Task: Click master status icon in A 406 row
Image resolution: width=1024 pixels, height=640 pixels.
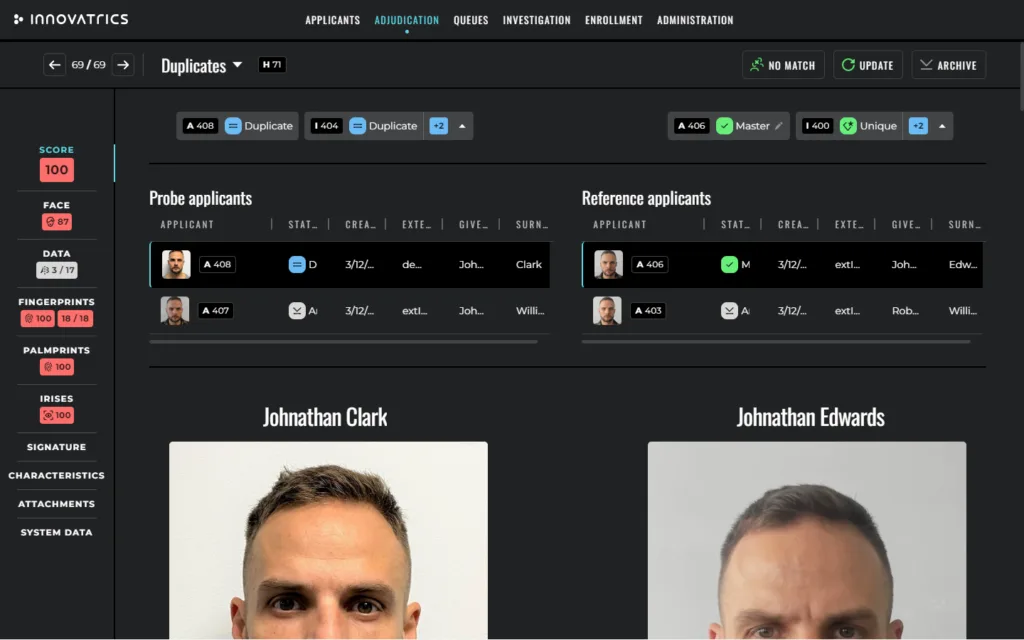Action: point(729,264)
